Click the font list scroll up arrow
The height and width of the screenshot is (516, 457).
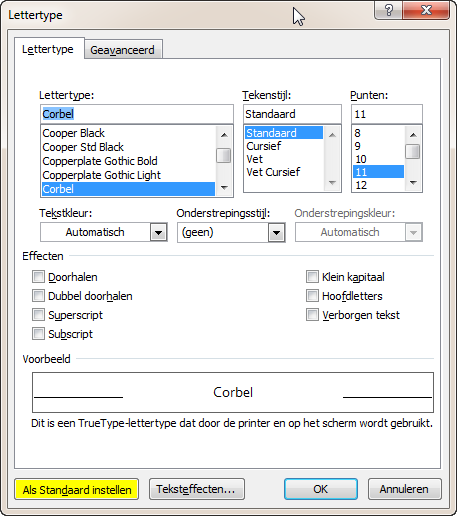(224, 135)
